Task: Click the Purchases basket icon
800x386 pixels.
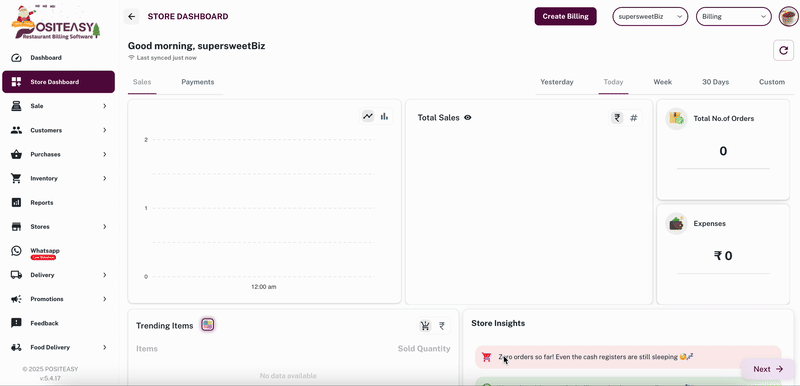Action: [x=16, y=154]
